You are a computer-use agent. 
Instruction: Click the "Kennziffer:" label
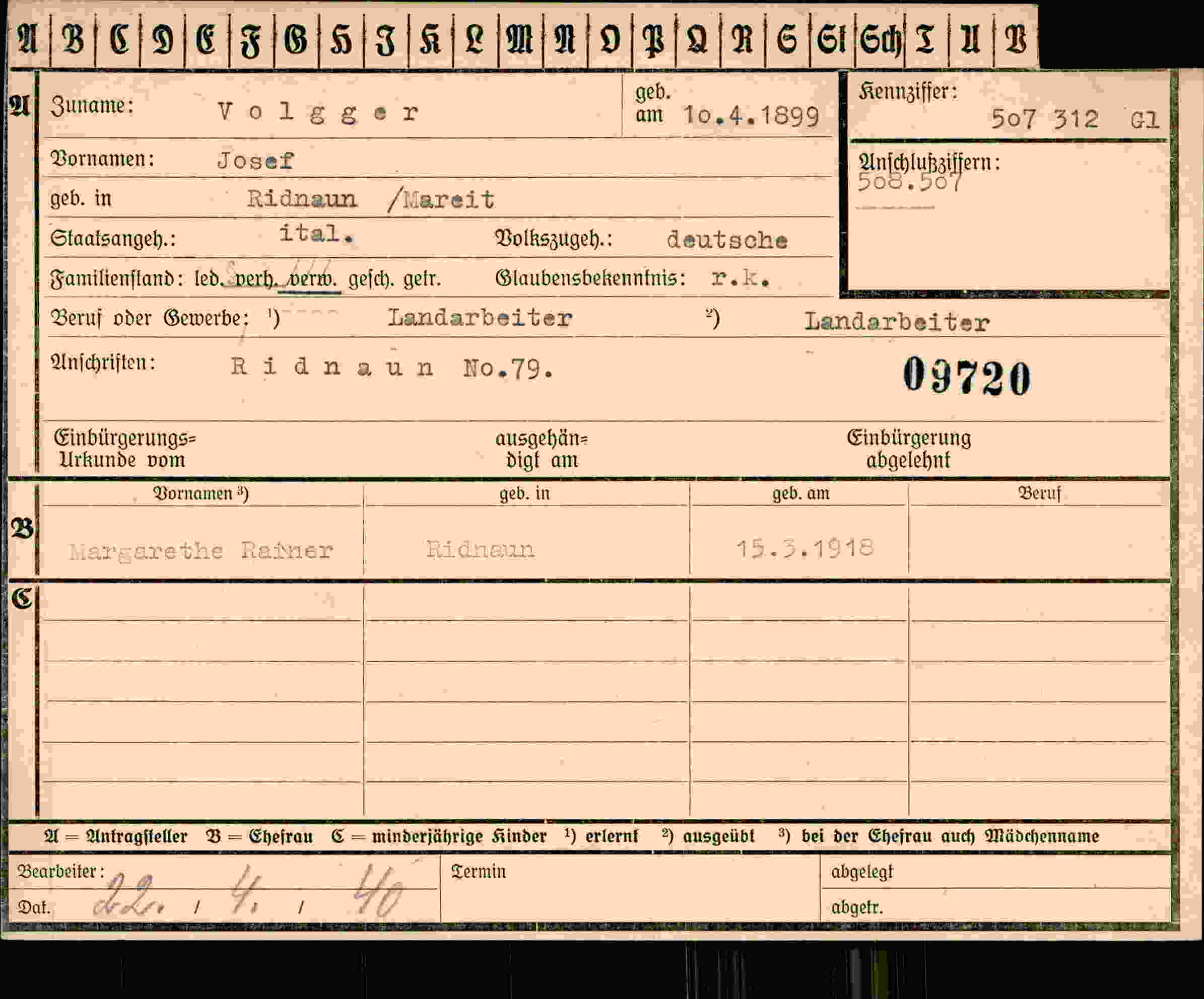(908, 92)
